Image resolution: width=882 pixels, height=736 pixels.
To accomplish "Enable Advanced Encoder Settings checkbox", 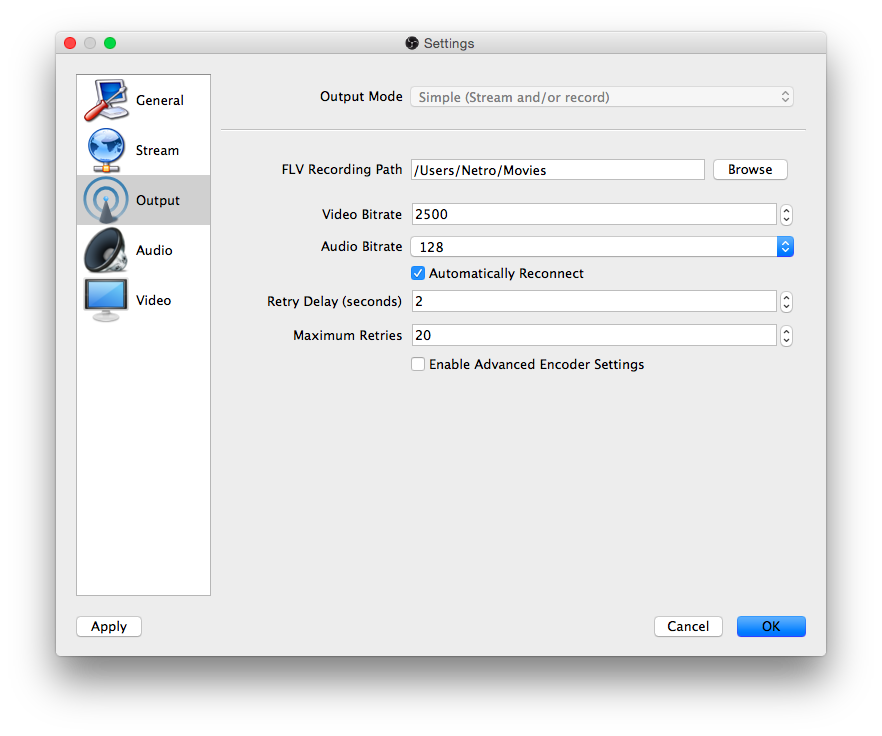I will [418, 364].
